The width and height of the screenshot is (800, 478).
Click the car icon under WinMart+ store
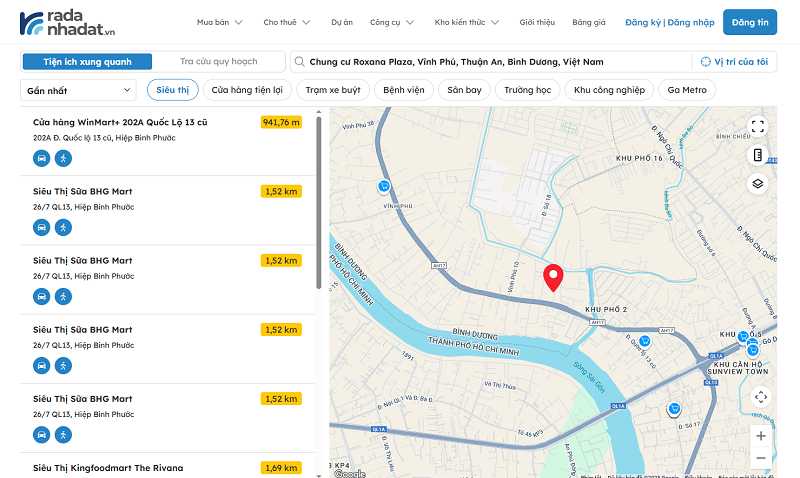tap(41, 158)
